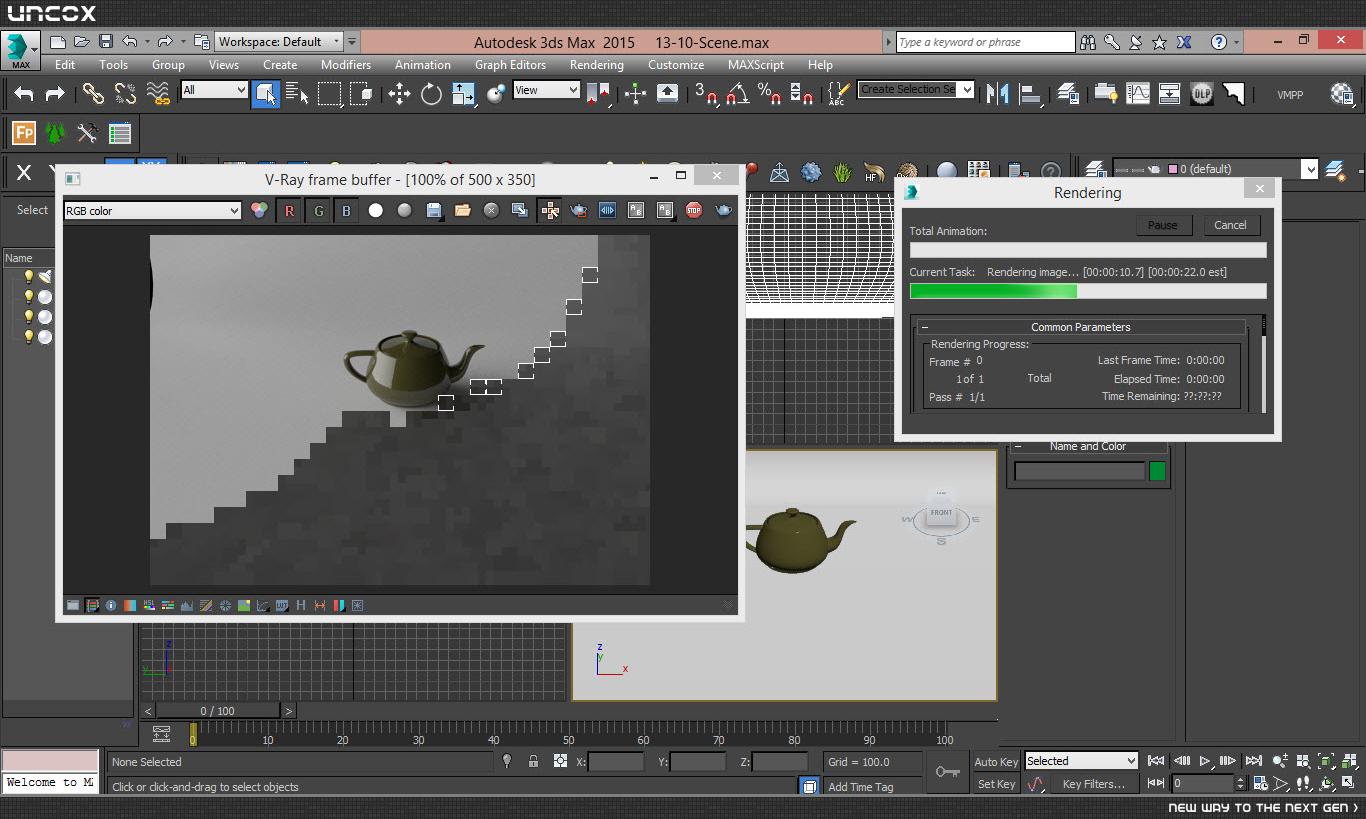The image size is (1366, 819).
Task: Toggle the Green channel in frame buffer
Action: pos(318,210)
